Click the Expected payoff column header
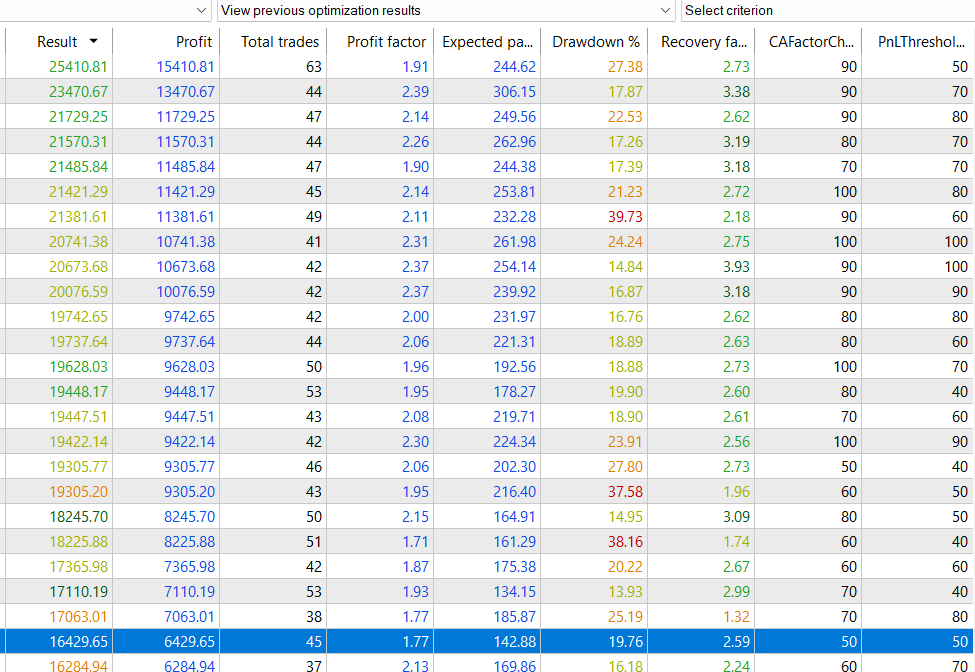This screenshot has height=672, width=975. pos(487,42)
